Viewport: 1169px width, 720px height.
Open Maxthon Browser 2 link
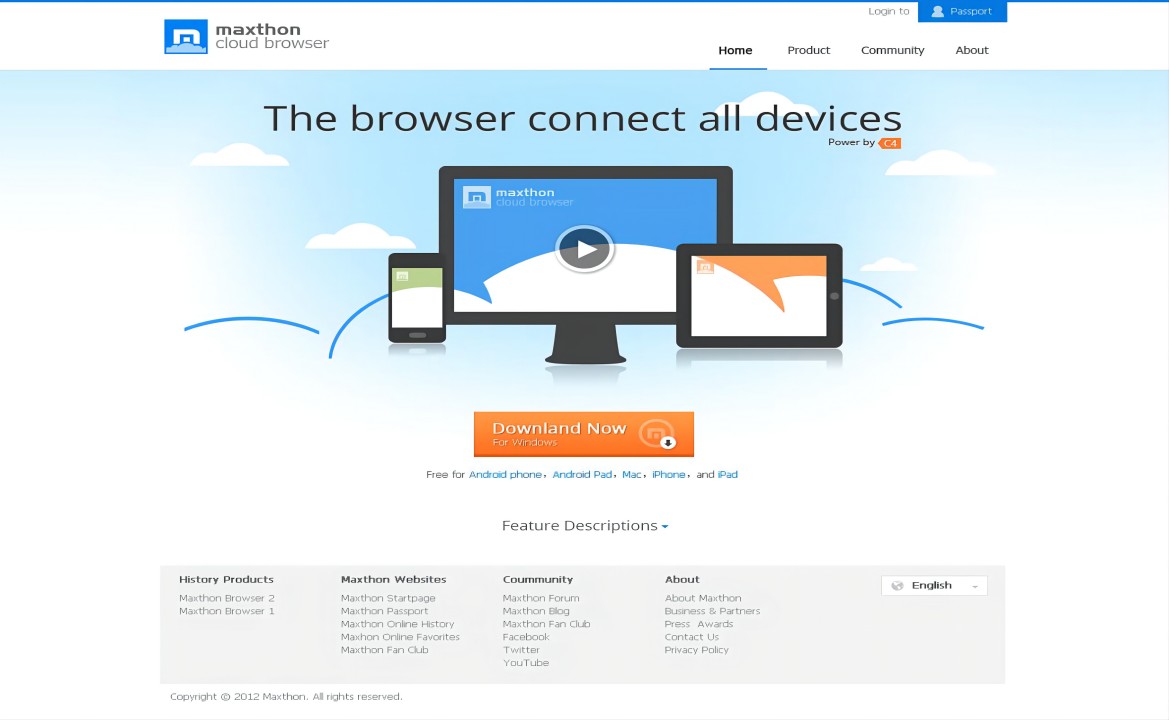pos(227,599)
